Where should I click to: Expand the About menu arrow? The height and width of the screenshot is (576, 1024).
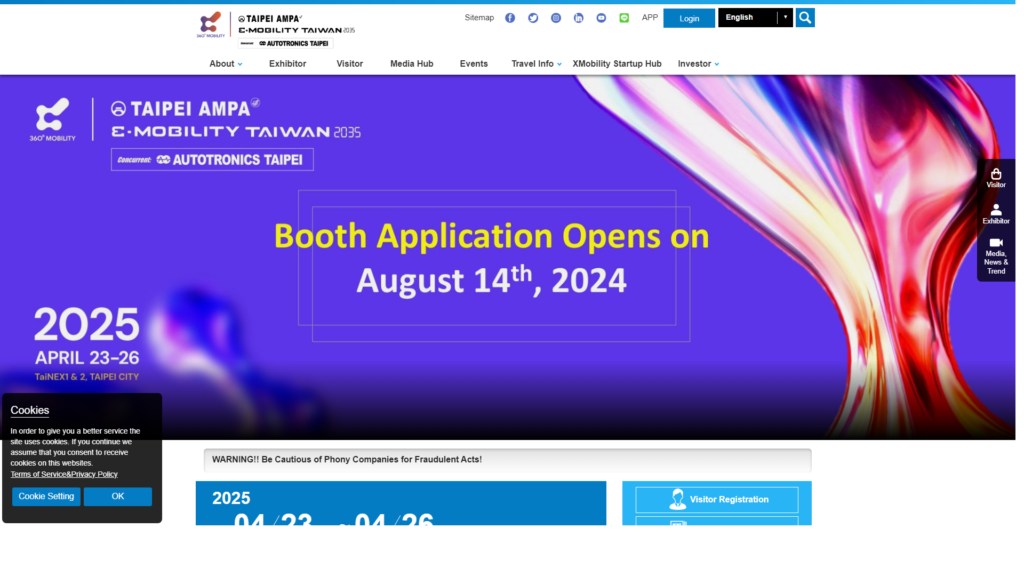click(242, 65)
